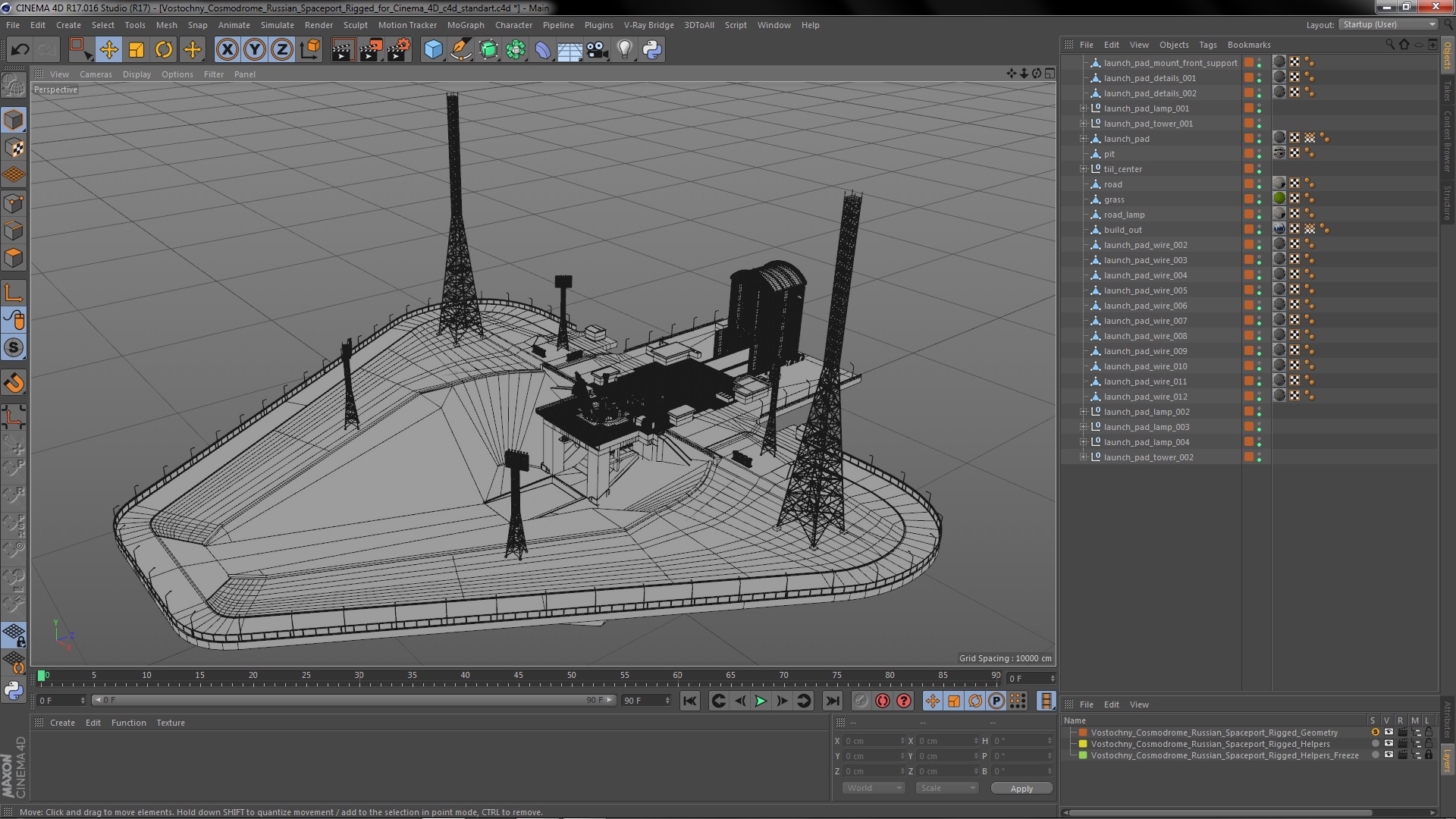Select the Rotate tool
Screen dimensions: 1456x819
pyautogui.click(x=164, y=50)
